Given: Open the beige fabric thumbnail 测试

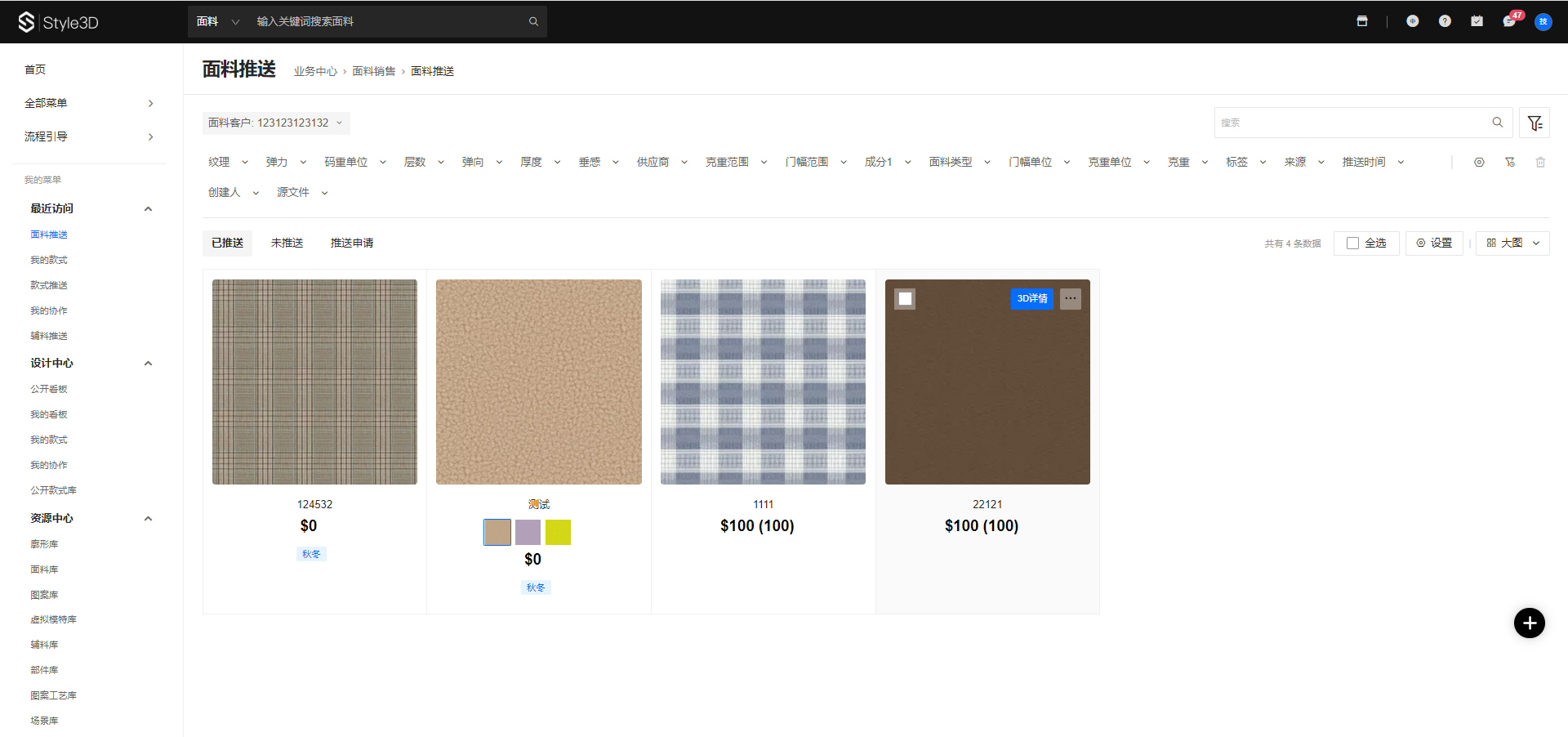Looking at the screenshot, I should pos(539,382).
